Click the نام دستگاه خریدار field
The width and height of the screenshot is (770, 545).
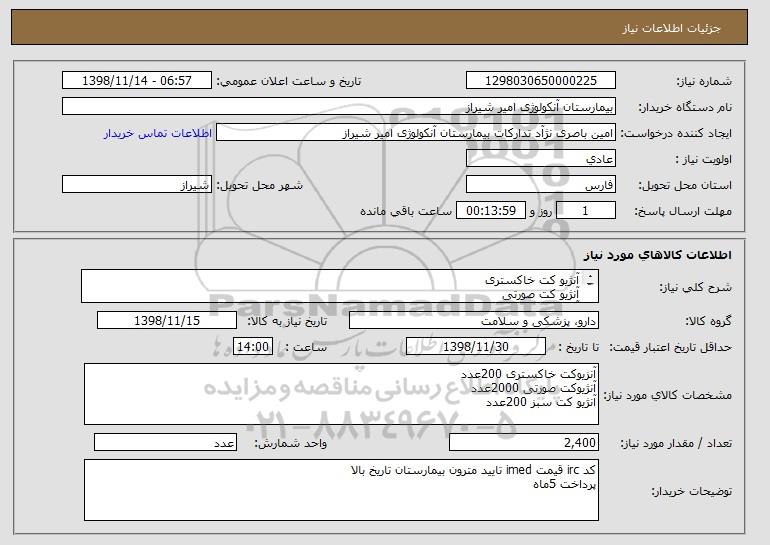pos(339,107)
